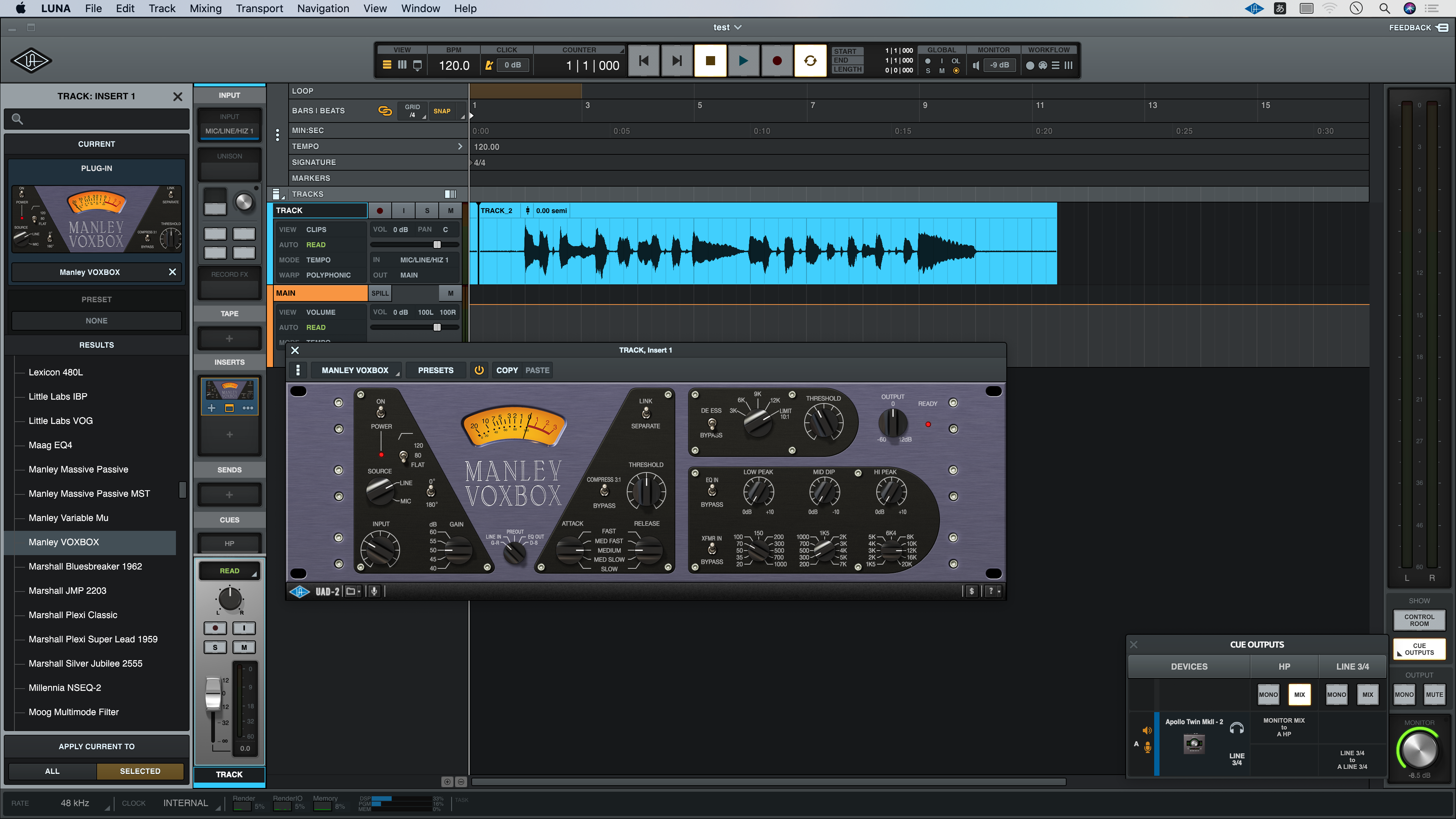Click the dollar sign icon in the plug-in footer

point(971,591)
